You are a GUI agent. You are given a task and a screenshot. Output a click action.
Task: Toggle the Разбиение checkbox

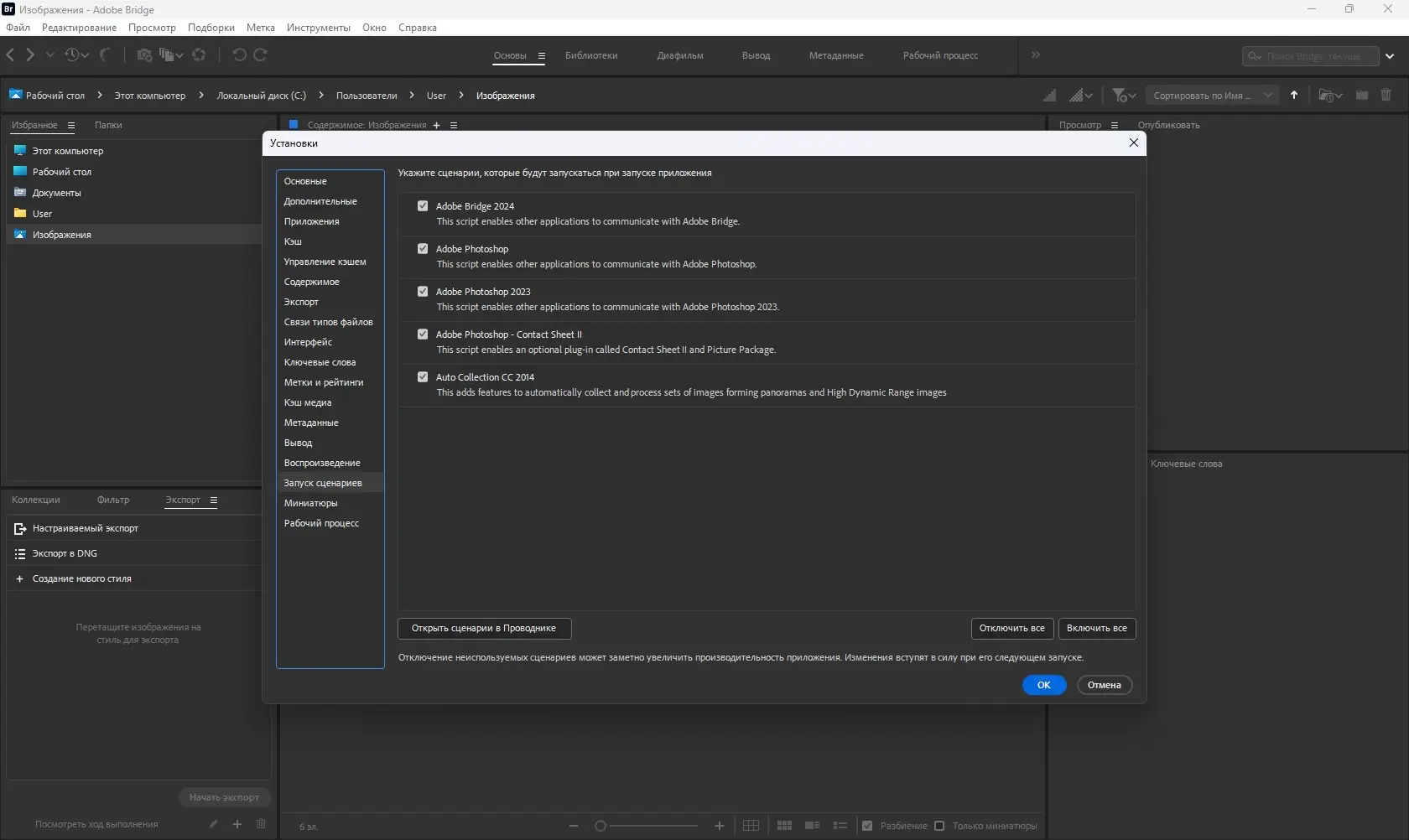867,826
